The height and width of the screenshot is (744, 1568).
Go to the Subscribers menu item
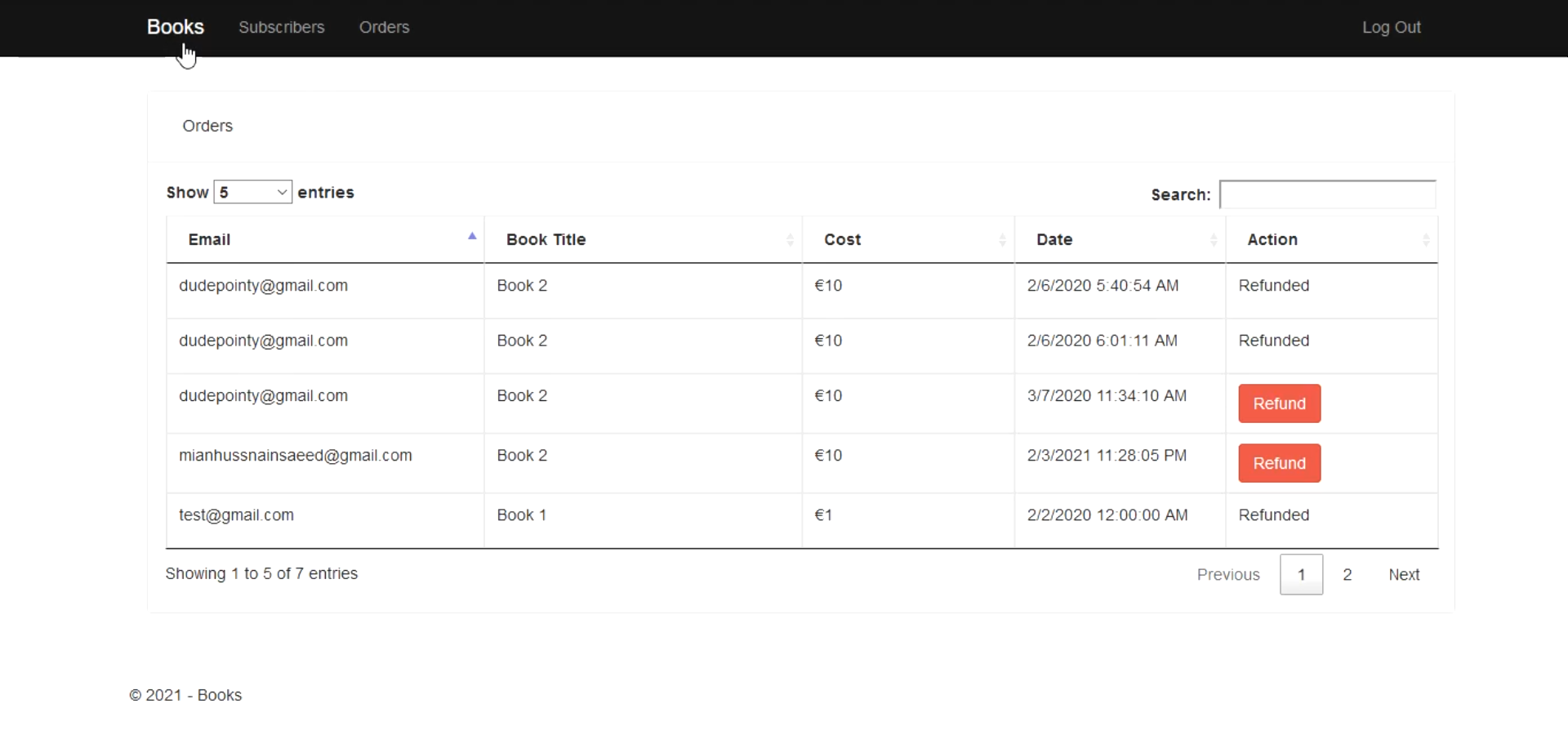[281, 27]
